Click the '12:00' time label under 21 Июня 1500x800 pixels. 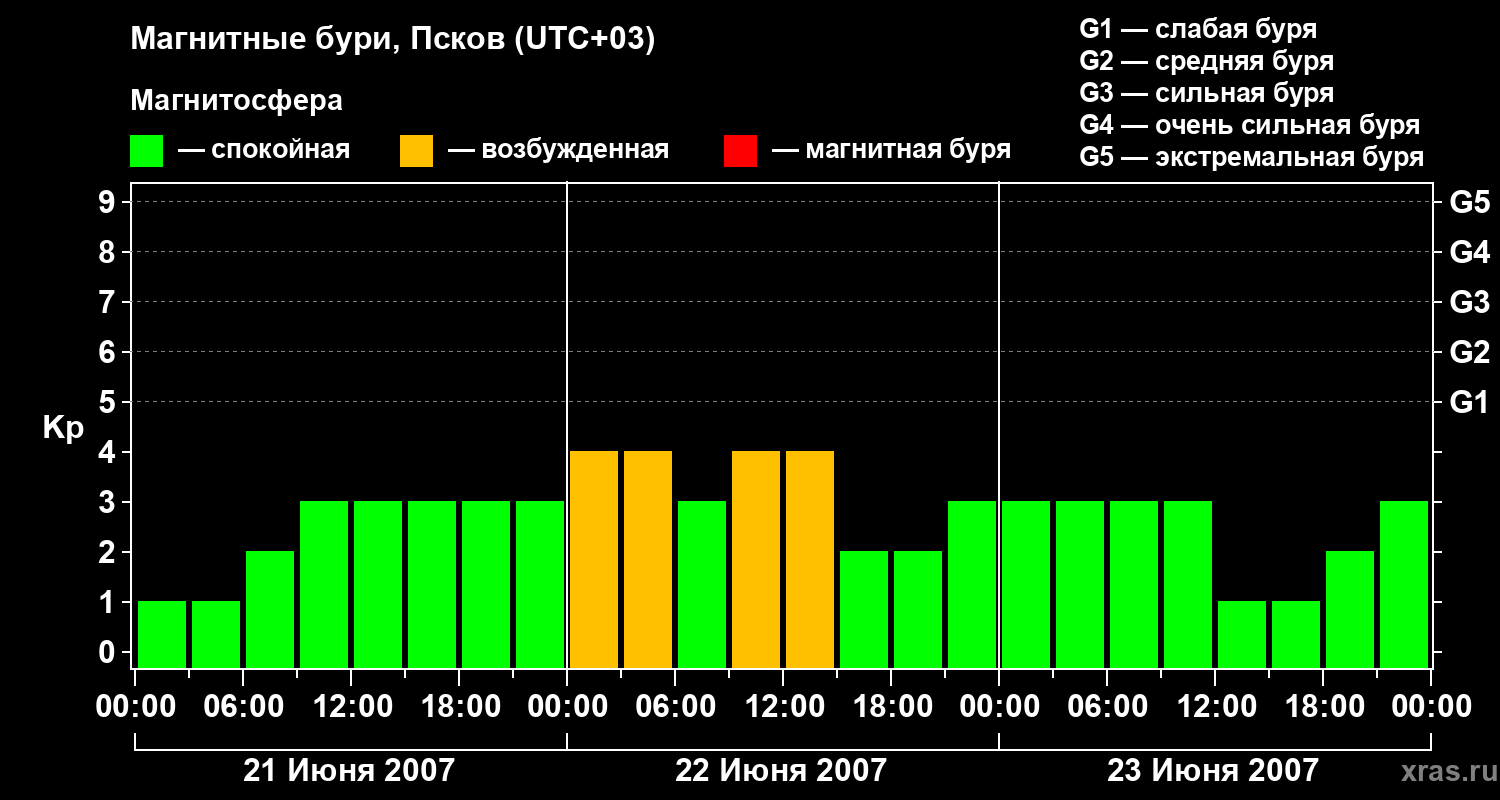coord(351,706)
